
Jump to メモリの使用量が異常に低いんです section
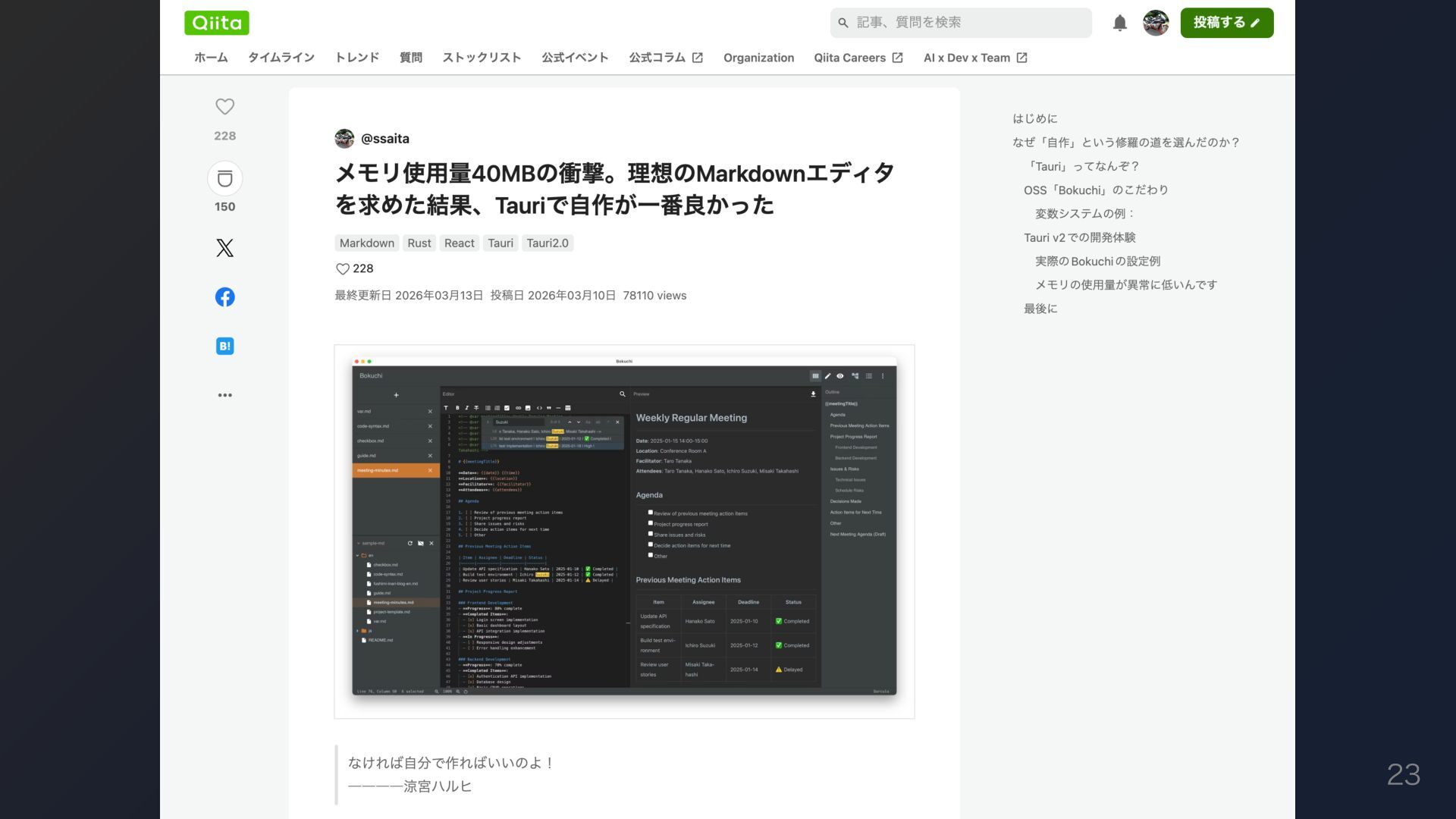pyautogui.click(x=1126, y=285)
